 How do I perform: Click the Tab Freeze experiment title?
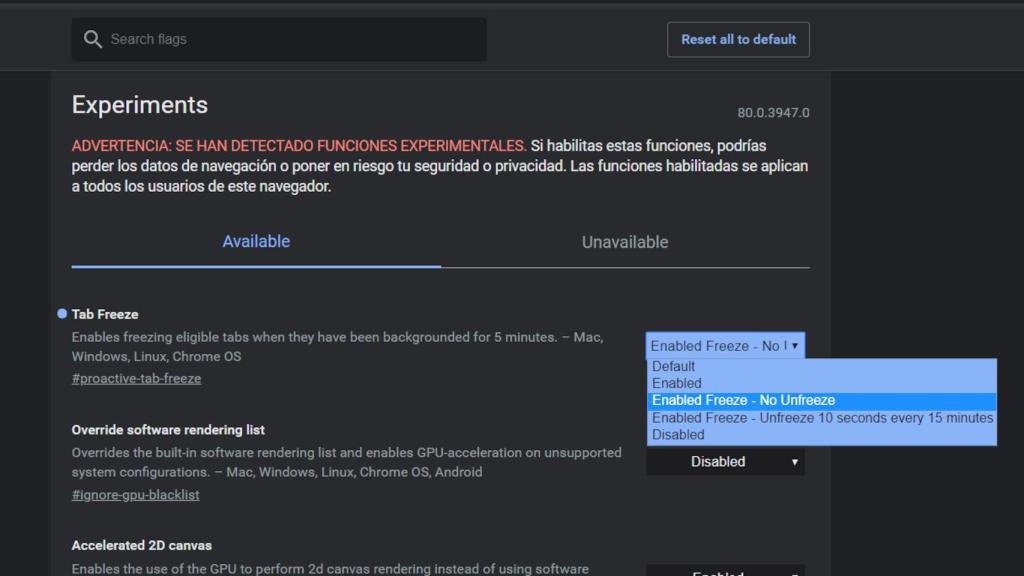coord(105,314)
